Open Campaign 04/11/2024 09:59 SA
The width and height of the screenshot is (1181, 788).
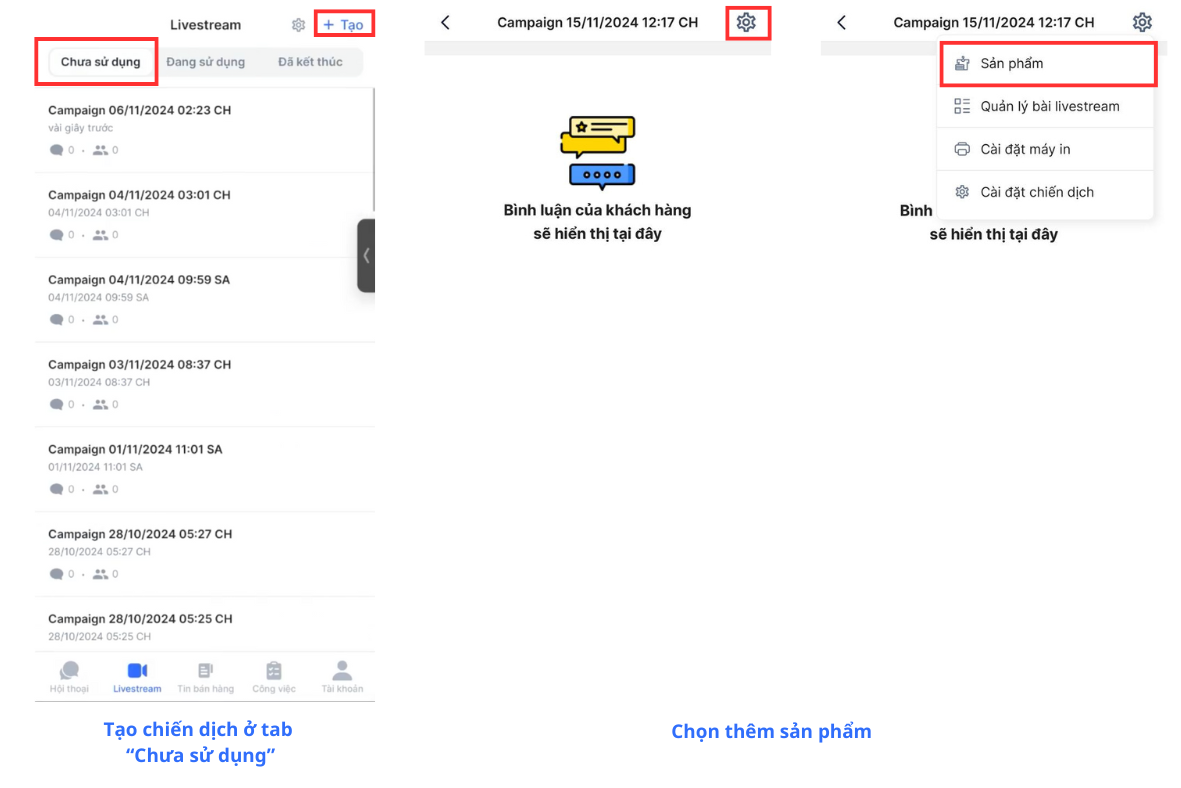click(204, 300)
